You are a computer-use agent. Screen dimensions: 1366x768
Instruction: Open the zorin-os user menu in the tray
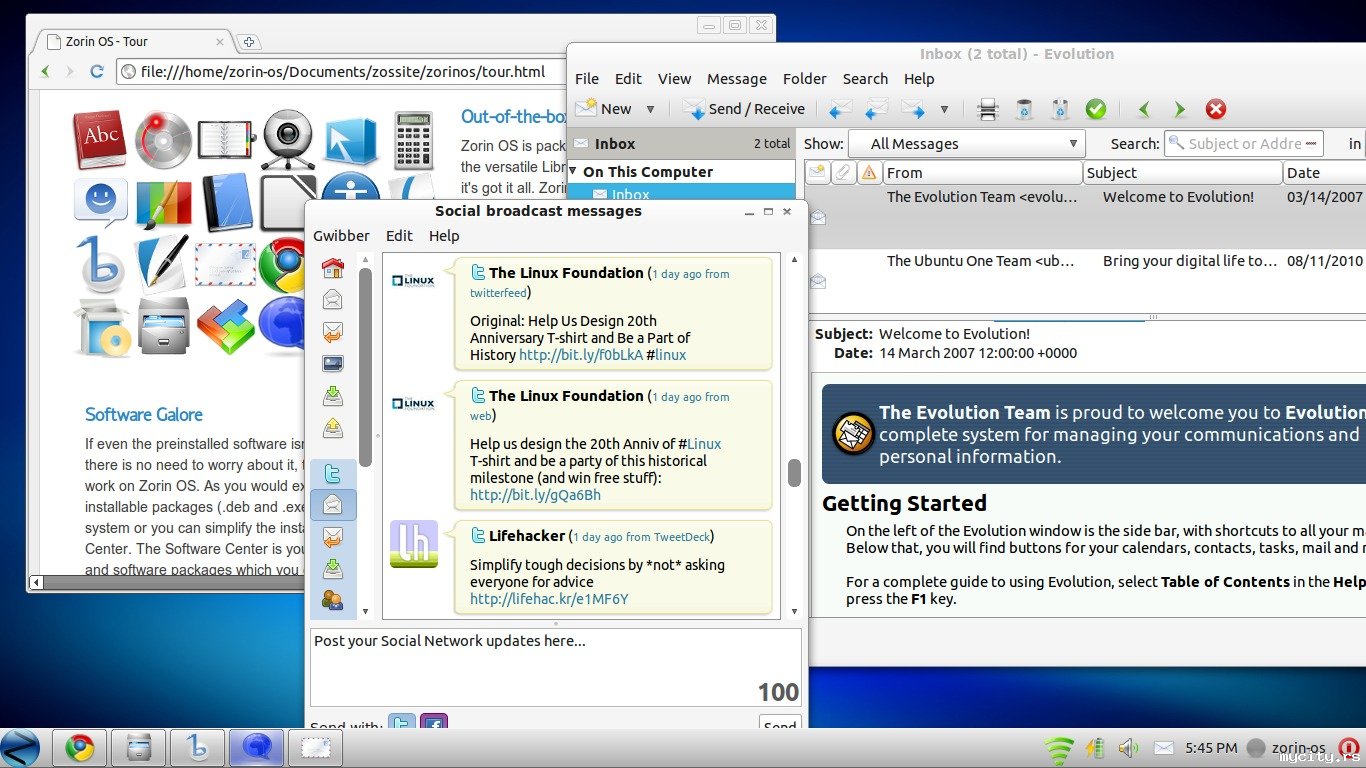1286,748
